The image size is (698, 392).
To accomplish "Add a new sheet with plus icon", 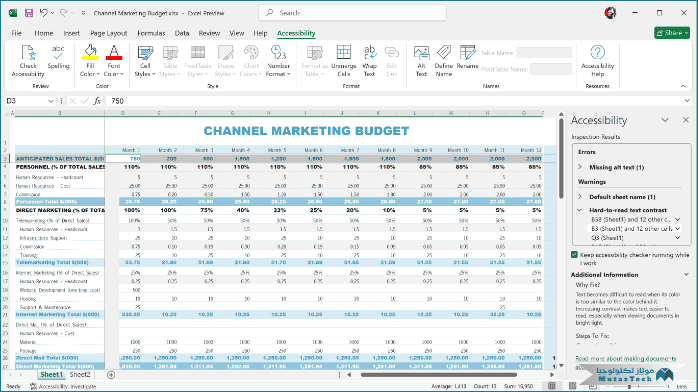I will tap(111, 375).
